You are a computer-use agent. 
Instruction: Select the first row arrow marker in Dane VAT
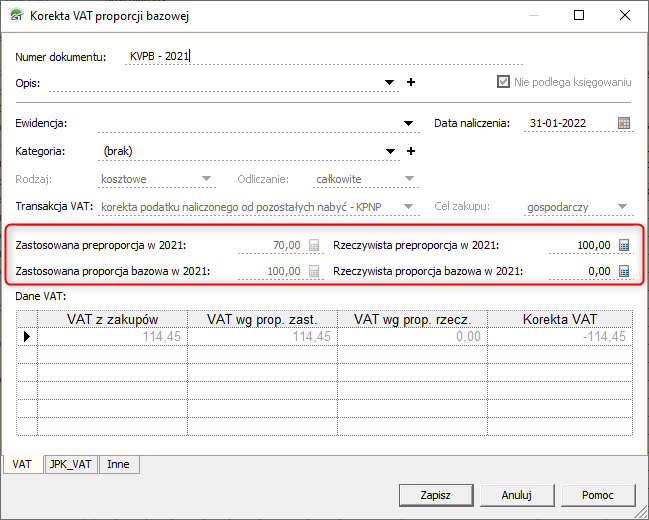point(27,336)
